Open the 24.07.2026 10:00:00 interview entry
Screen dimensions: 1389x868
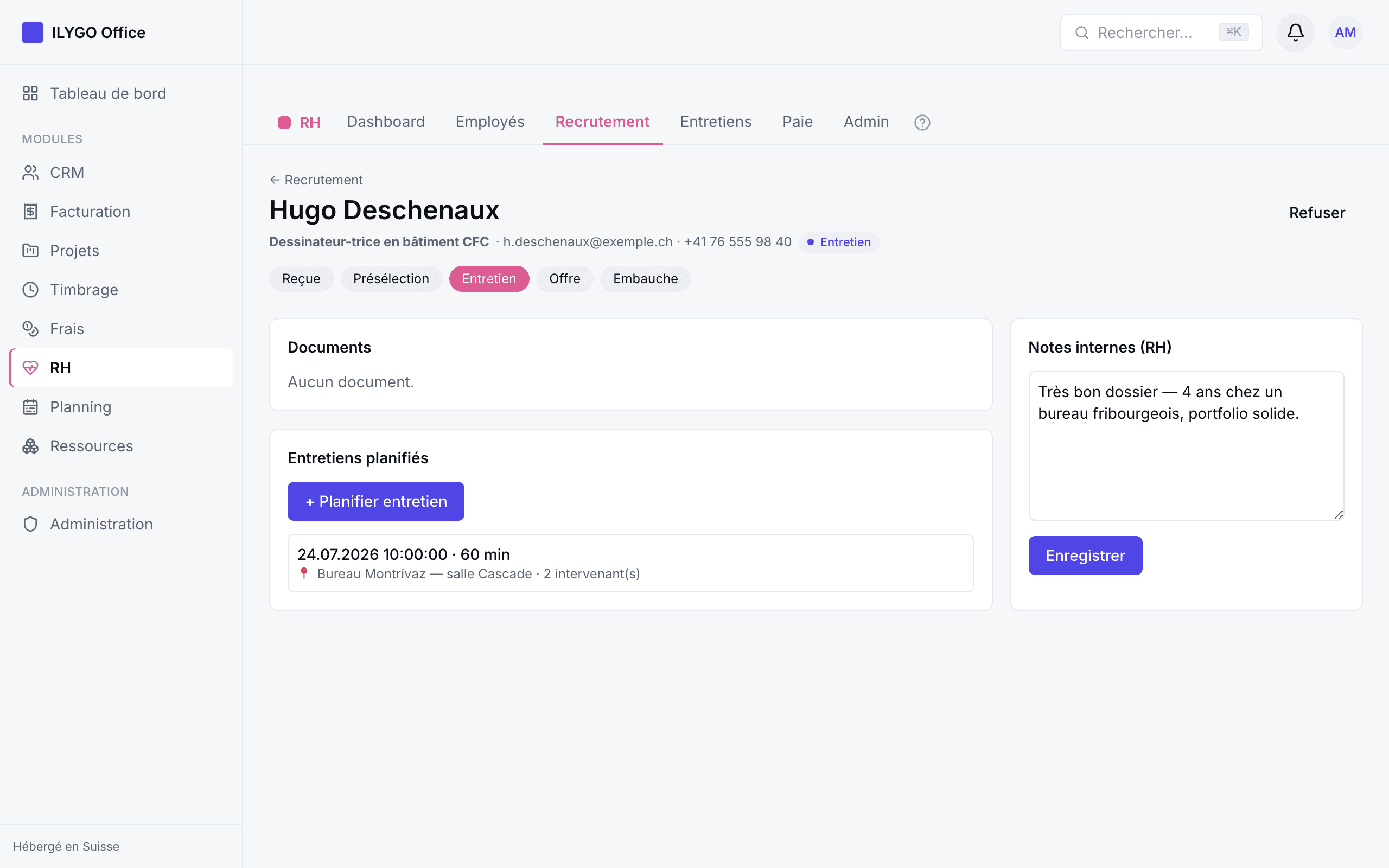point(630,563)
